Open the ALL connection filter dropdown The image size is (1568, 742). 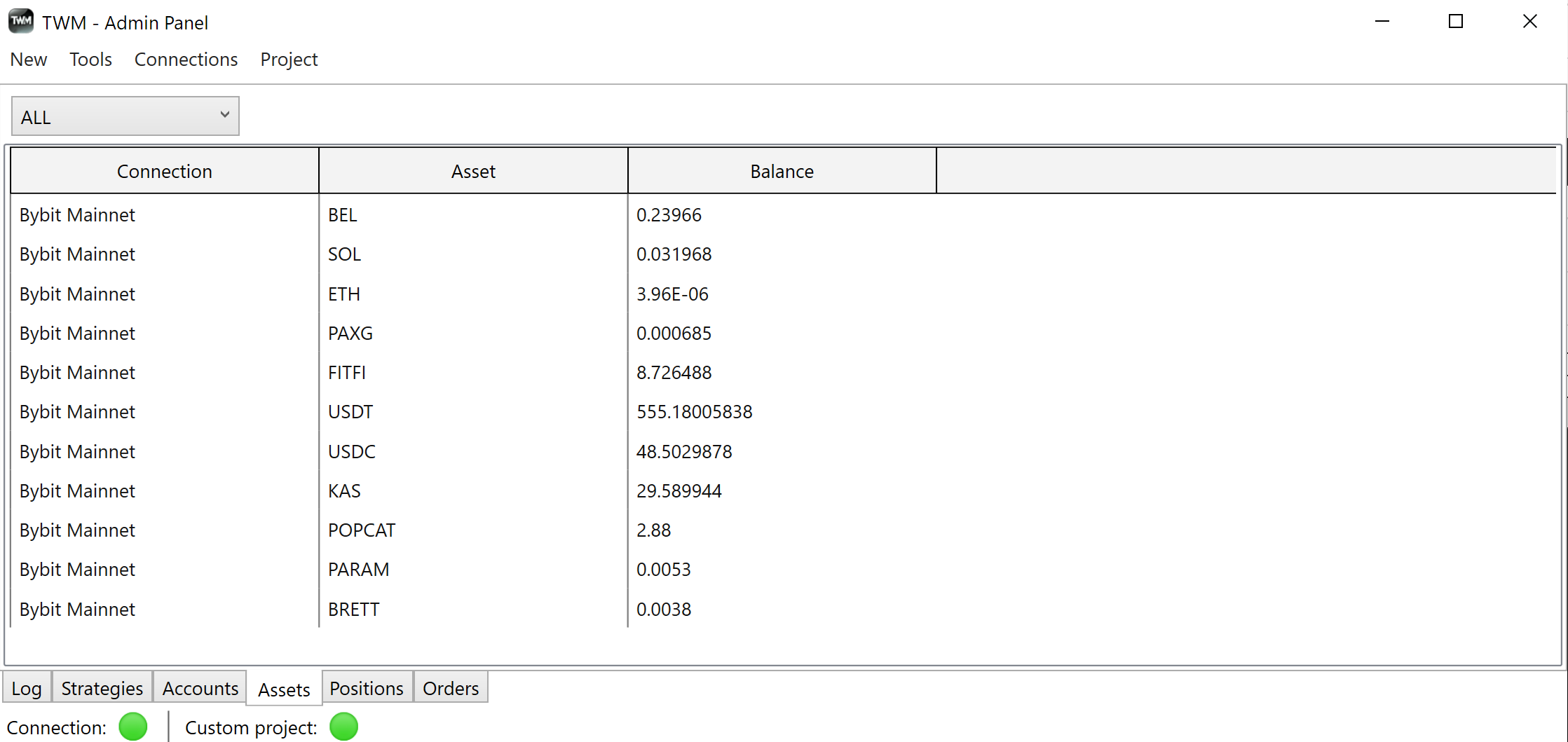pyautogui.click(x=125, y=116)
